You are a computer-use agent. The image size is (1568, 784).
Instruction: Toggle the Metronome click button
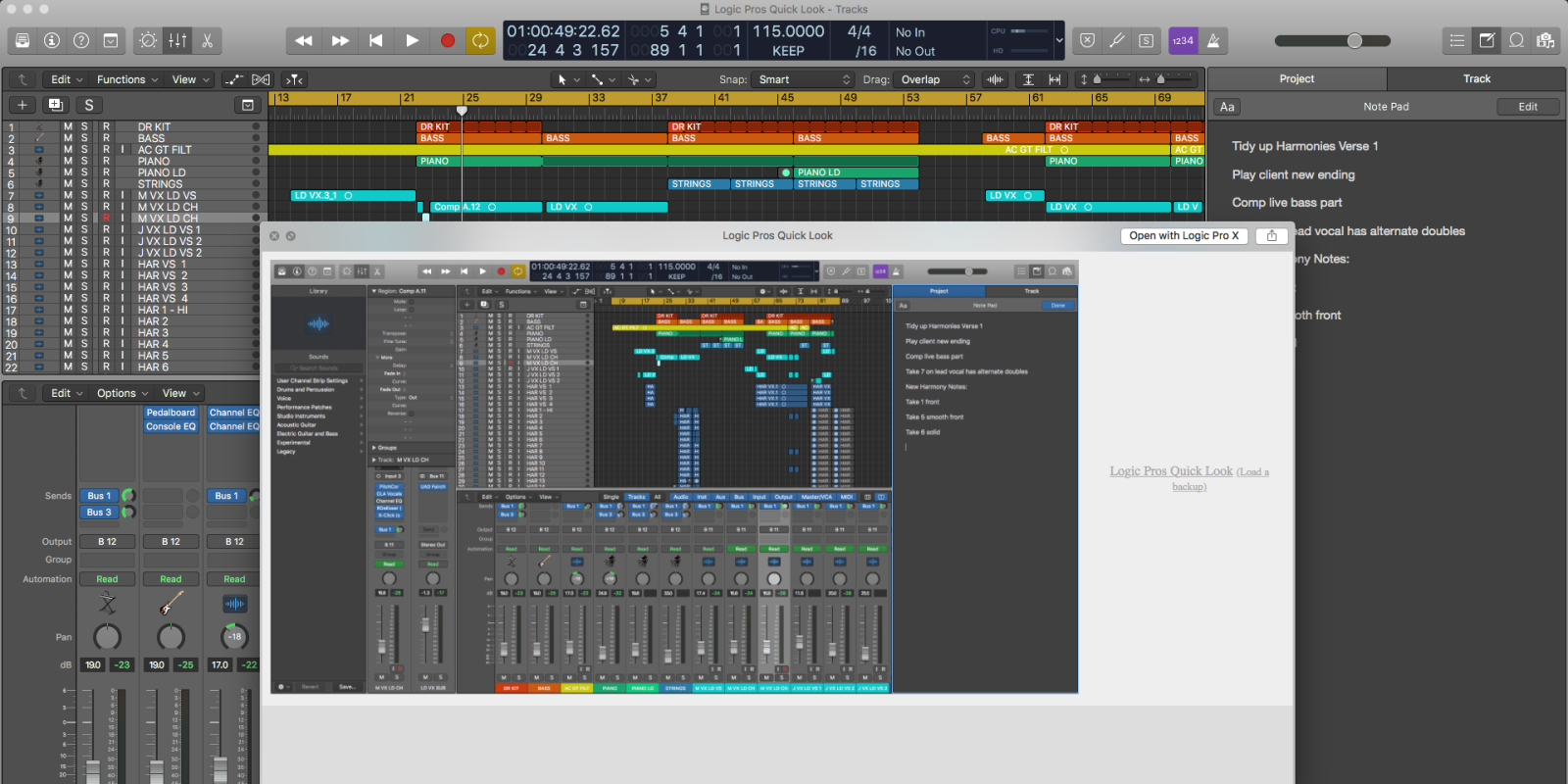pos(1213,40)
